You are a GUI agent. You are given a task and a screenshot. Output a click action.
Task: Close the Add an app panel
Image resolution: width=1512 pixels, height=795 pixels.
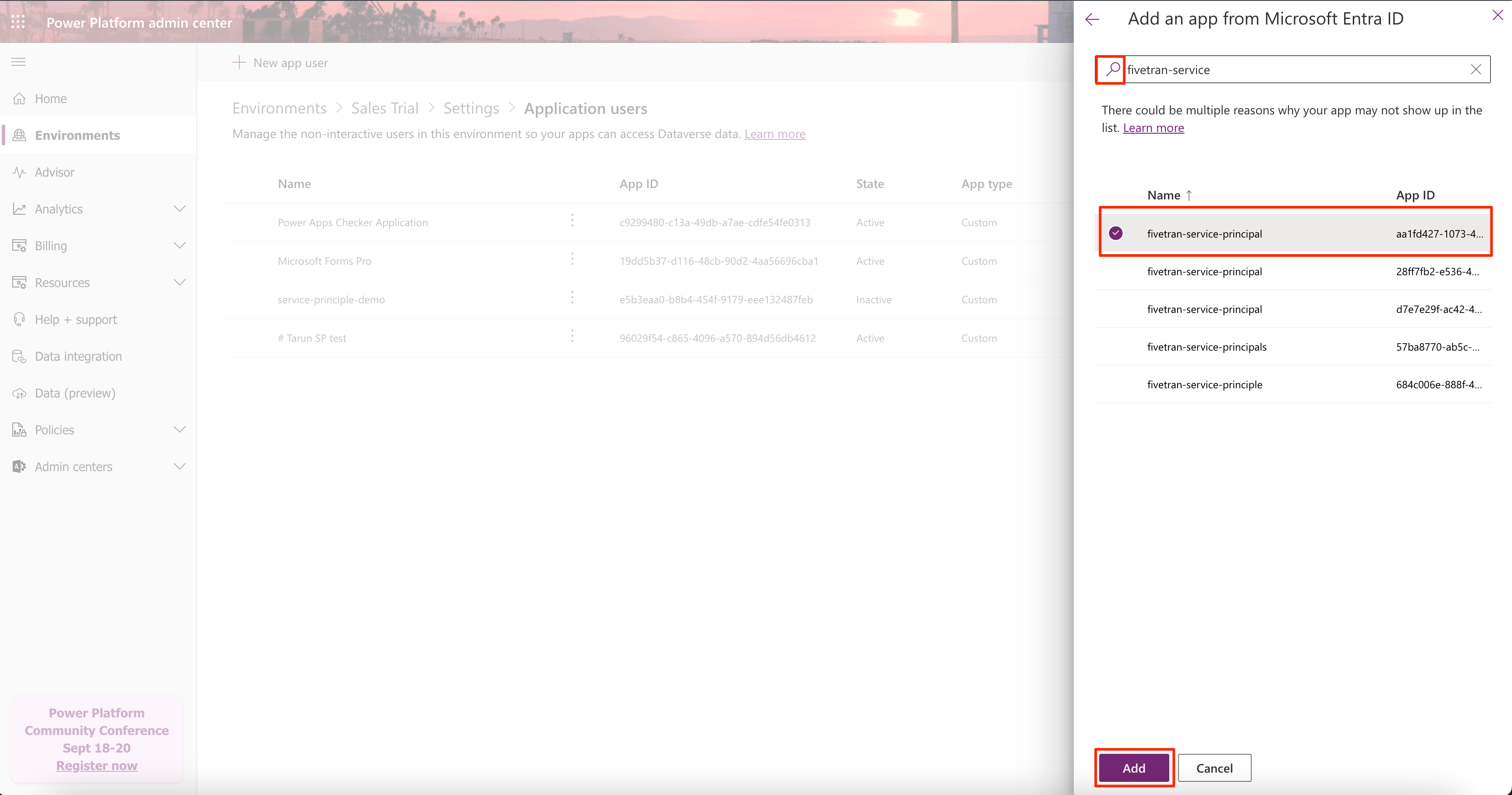pos(1498,15)
